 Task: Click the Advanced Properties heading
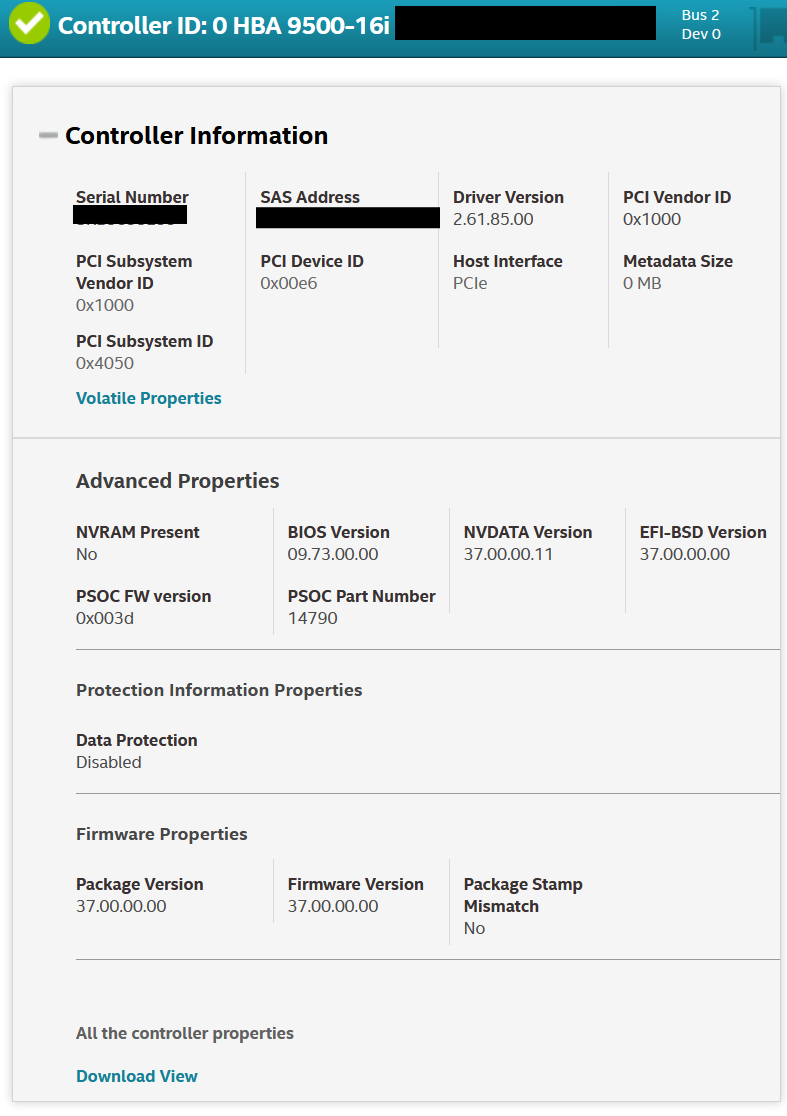[177, 481]
